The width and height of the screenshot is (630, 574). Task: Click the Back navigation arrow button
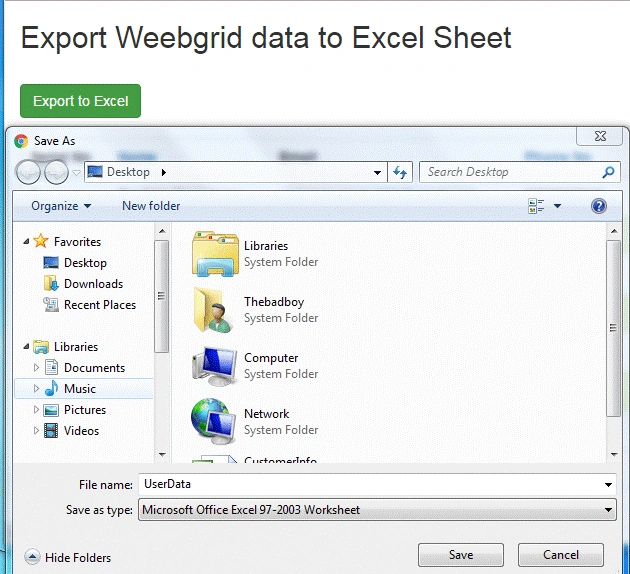click(x=28, y=172)
